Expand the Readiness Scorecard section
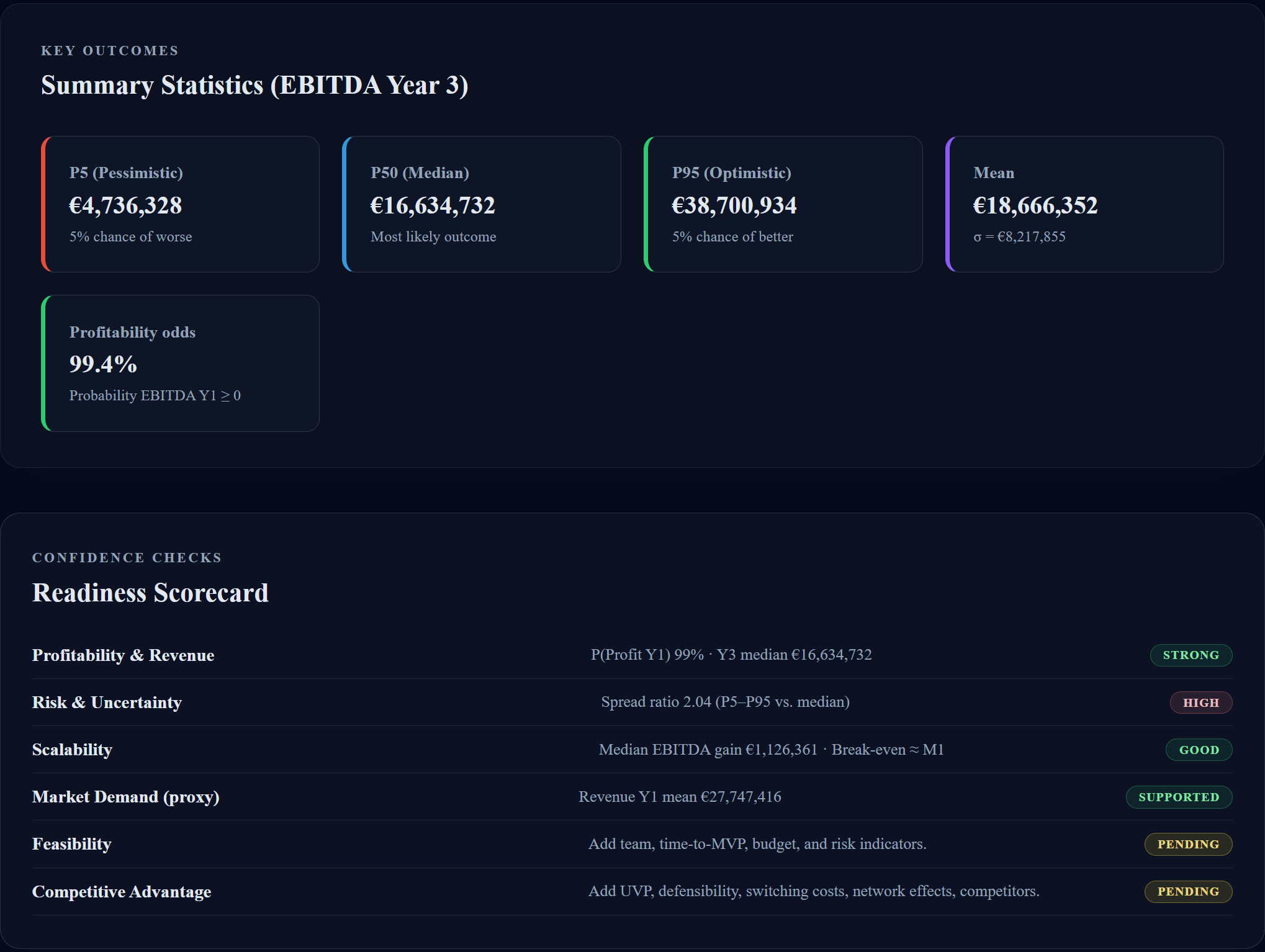 (x=150, y=593)
